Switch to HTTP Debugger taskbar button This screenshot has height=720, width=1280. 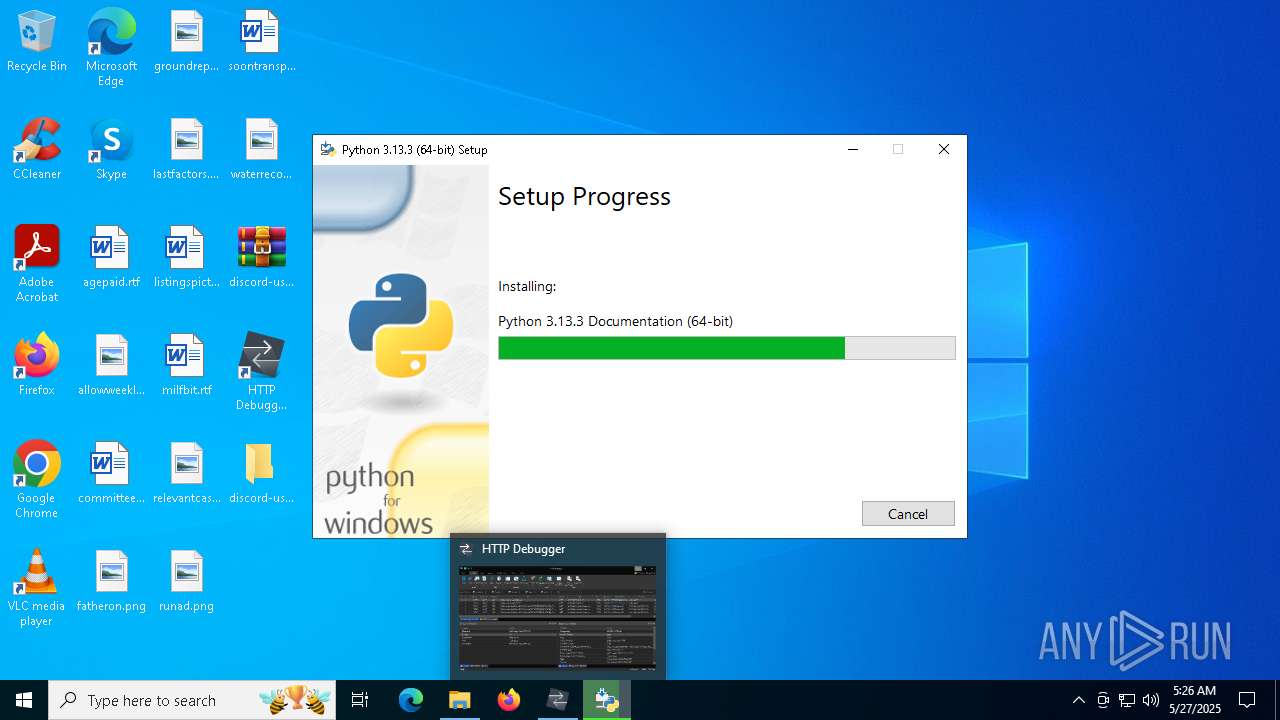coord(558,700)
